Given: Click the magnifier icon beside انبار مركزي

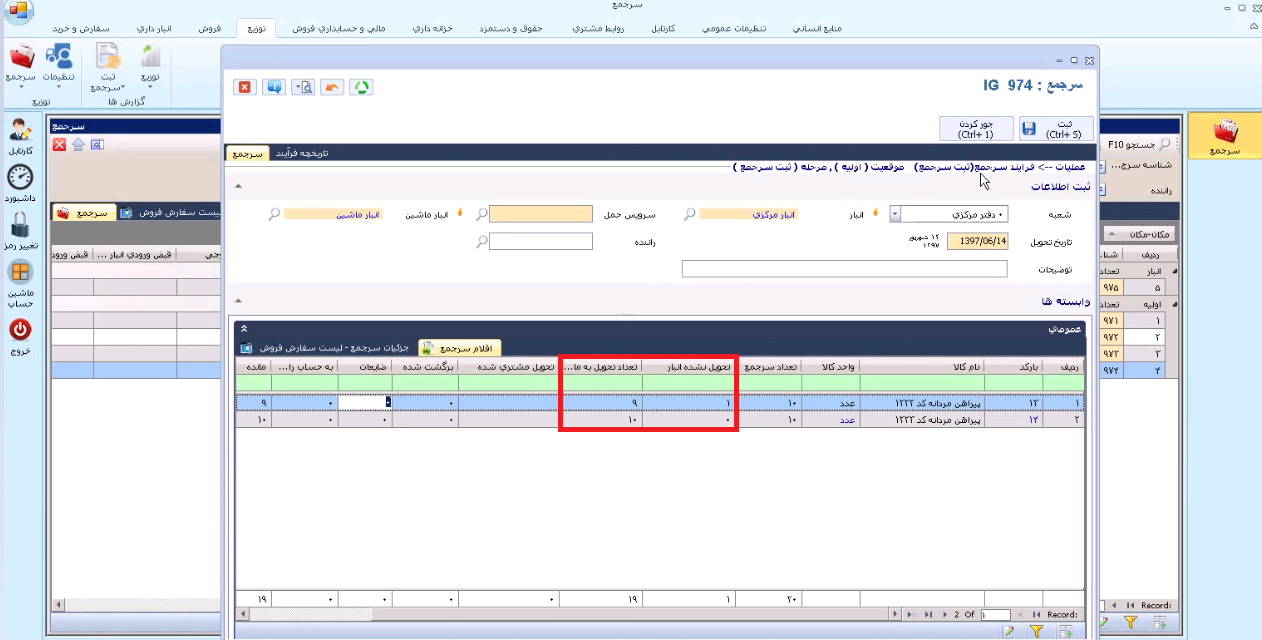Looking at the screenshot, I should (x=689, y=214).
